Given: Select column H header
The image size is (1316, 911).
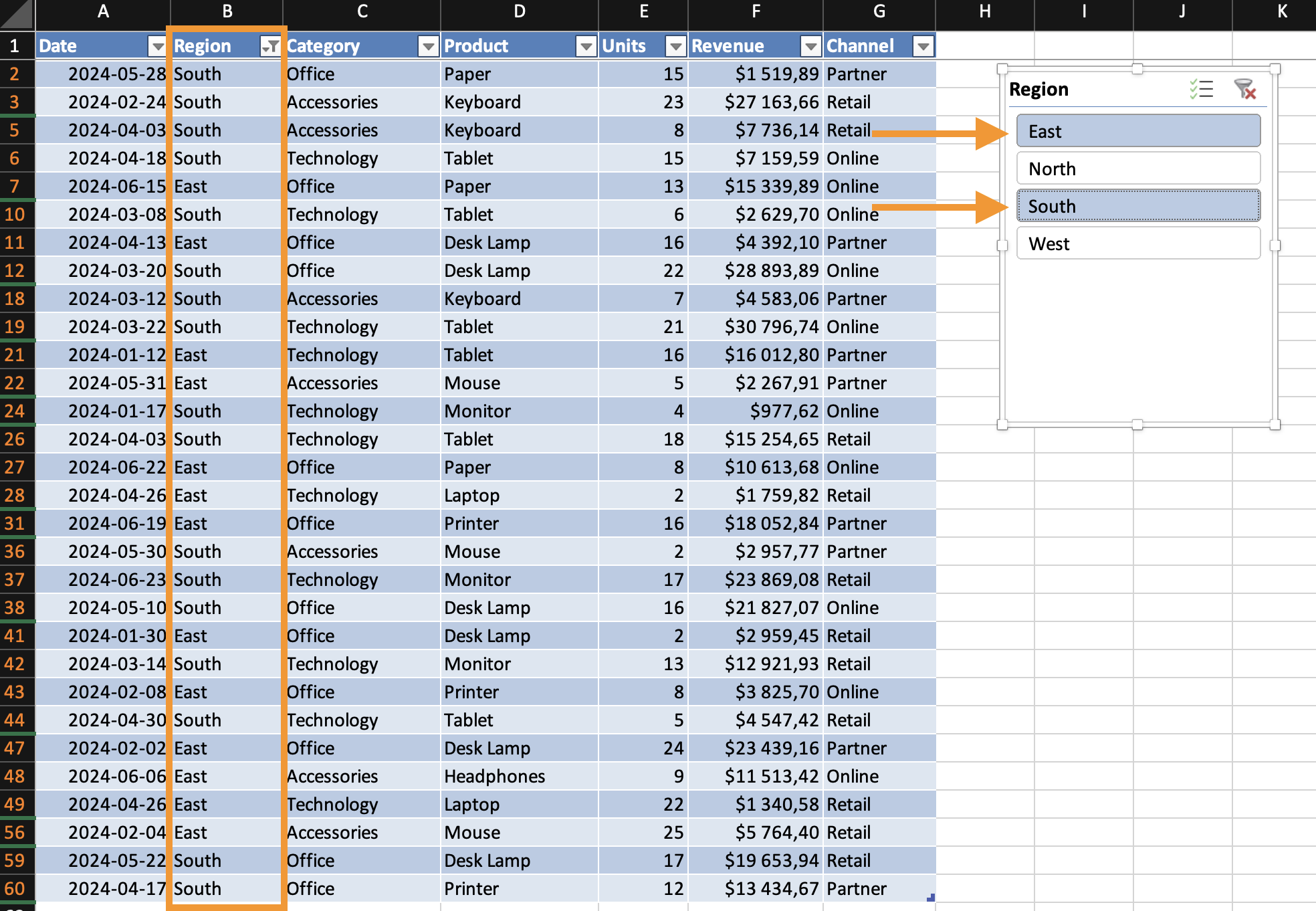Looking at the screenshot, I should [x=984, y=12].
